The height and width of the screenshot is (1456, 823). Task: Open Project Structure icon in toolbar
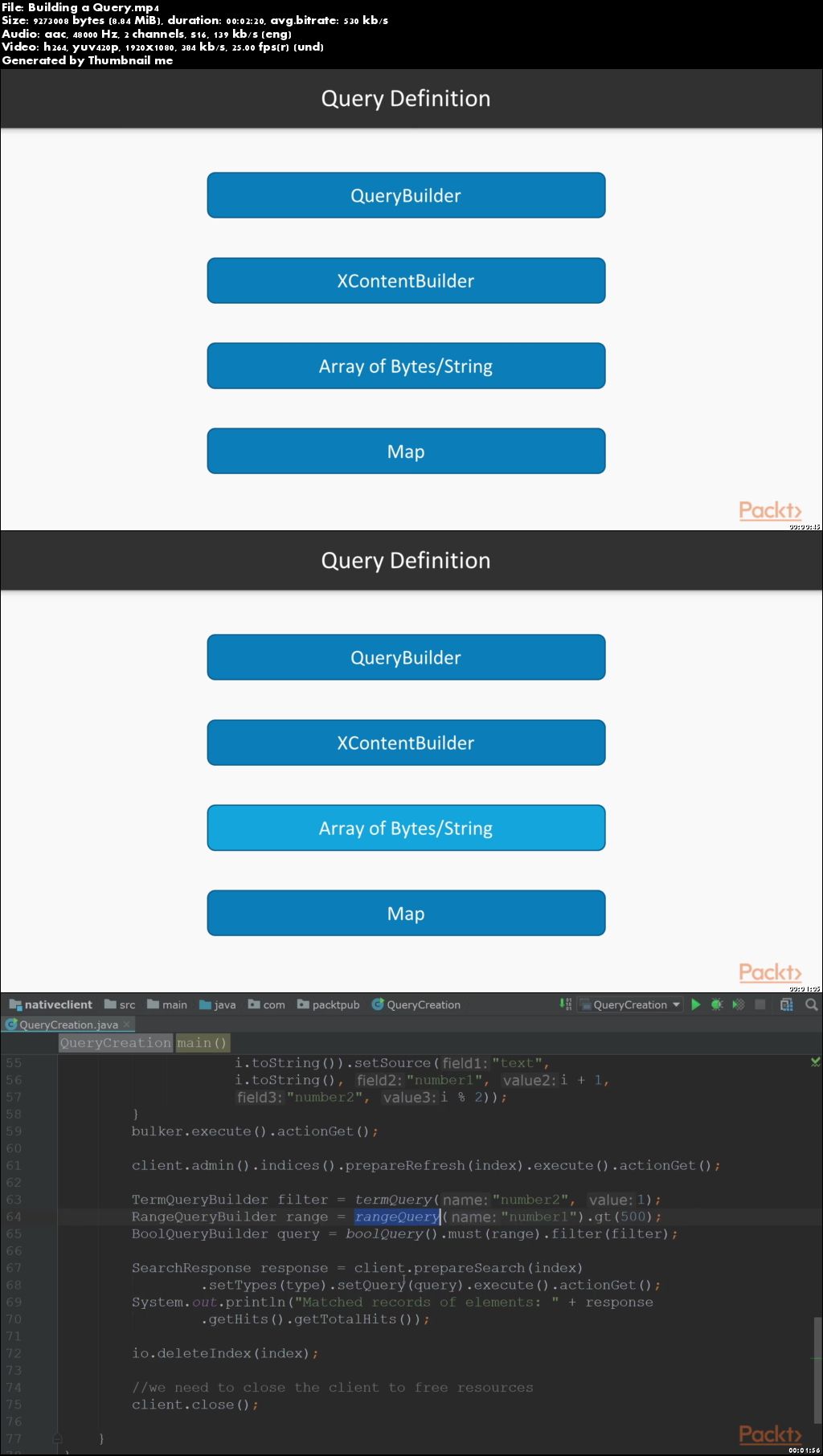[787, 1004]
